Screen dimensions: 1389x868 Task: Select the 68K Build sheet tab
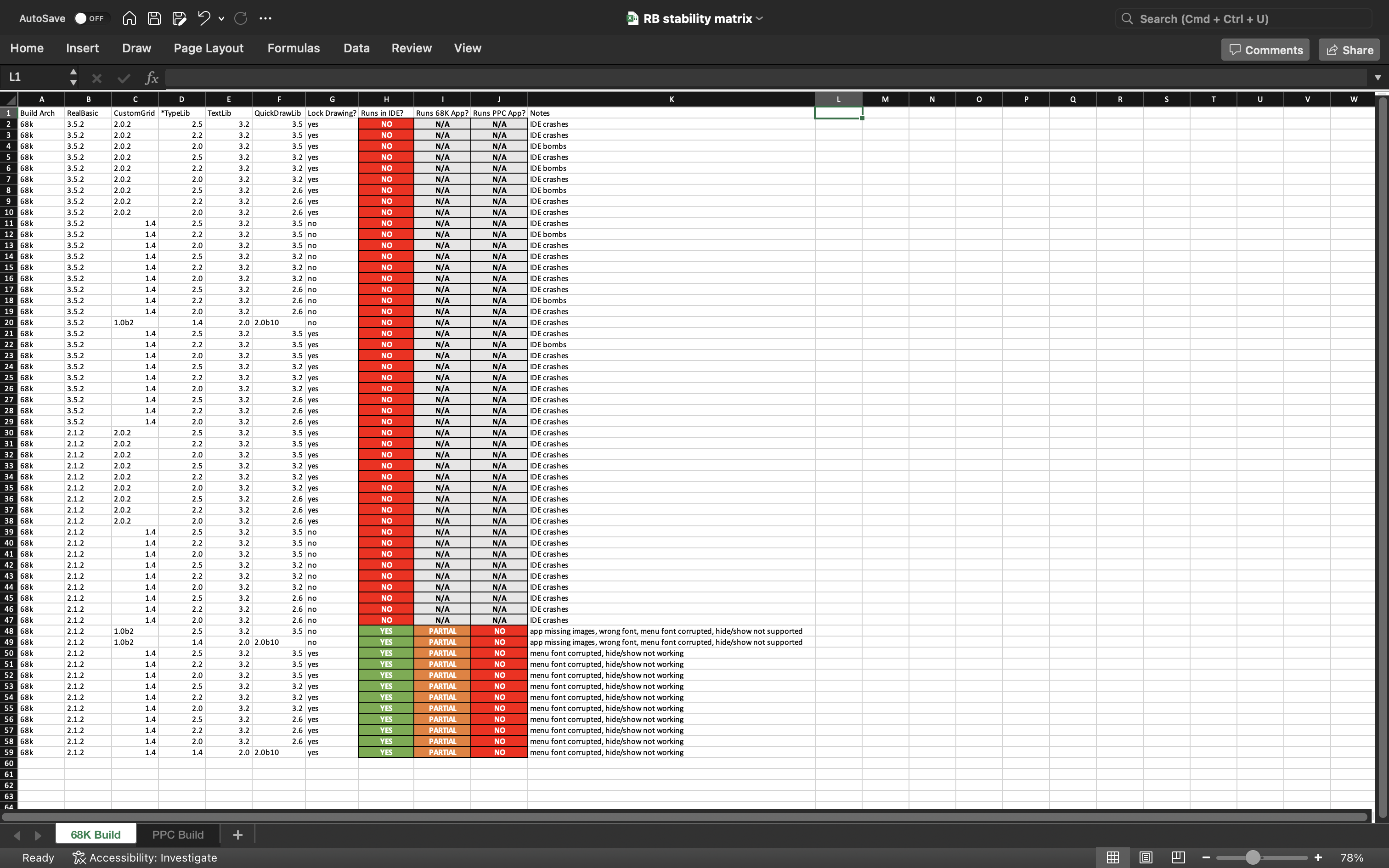pos(96,835)
